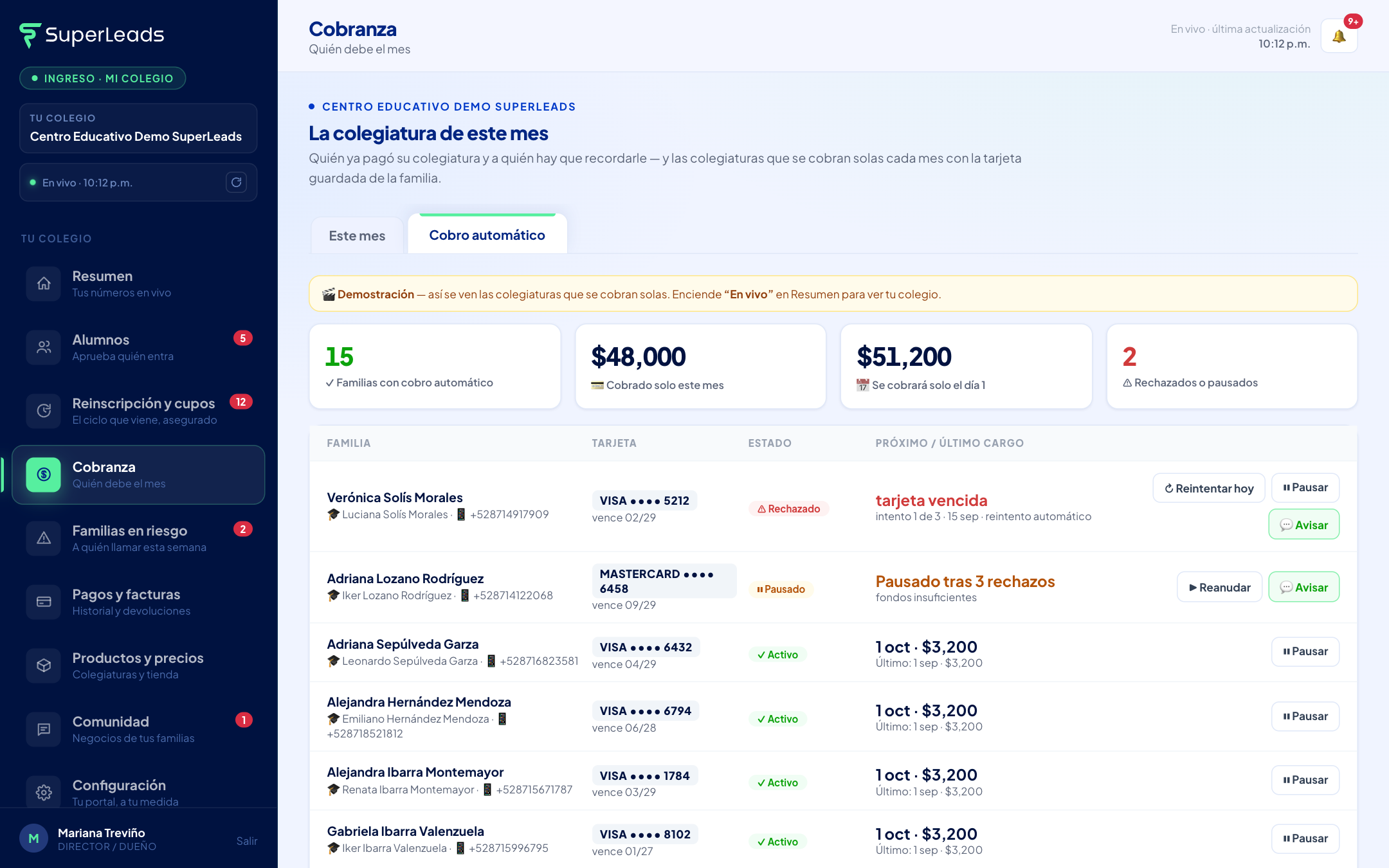Pause charge for Alejandra Ibarra Montemayor
The width and height of the screenshot is (1389, 868).
[x=1305, y=780]
